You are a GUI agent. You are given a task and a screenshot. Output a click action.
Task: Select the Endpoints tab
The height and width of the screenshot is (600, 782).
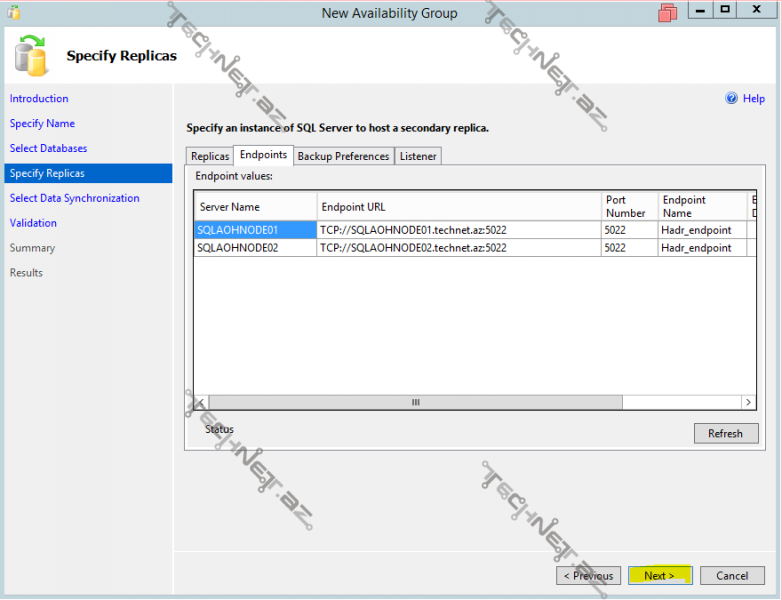(x=264, y=155)
